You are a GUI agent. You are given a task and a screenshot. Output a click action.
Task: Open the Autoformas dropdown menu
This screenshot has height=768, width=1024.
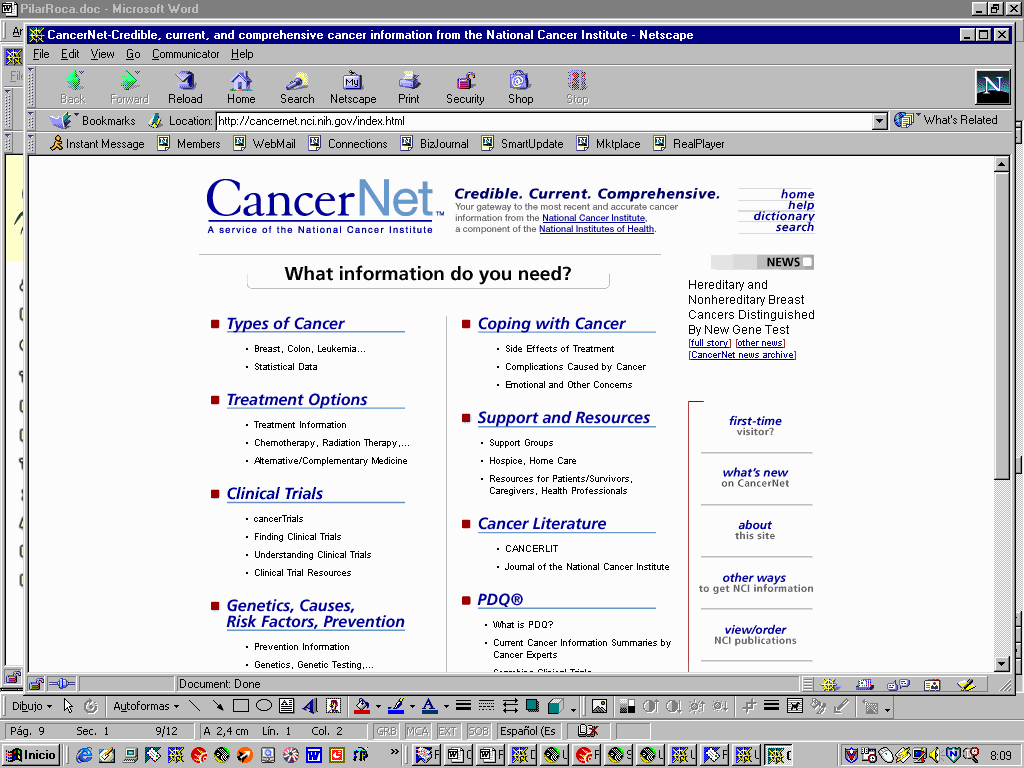pos(146,706)
